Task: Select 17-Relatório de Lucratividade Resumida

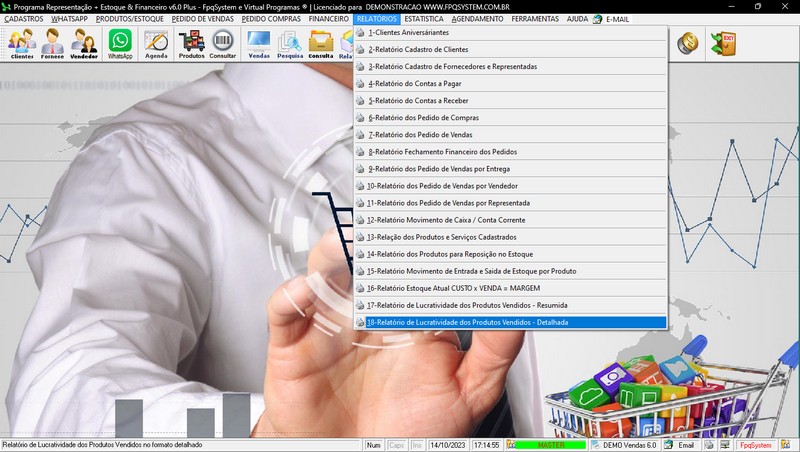Action: click(510, 306)
